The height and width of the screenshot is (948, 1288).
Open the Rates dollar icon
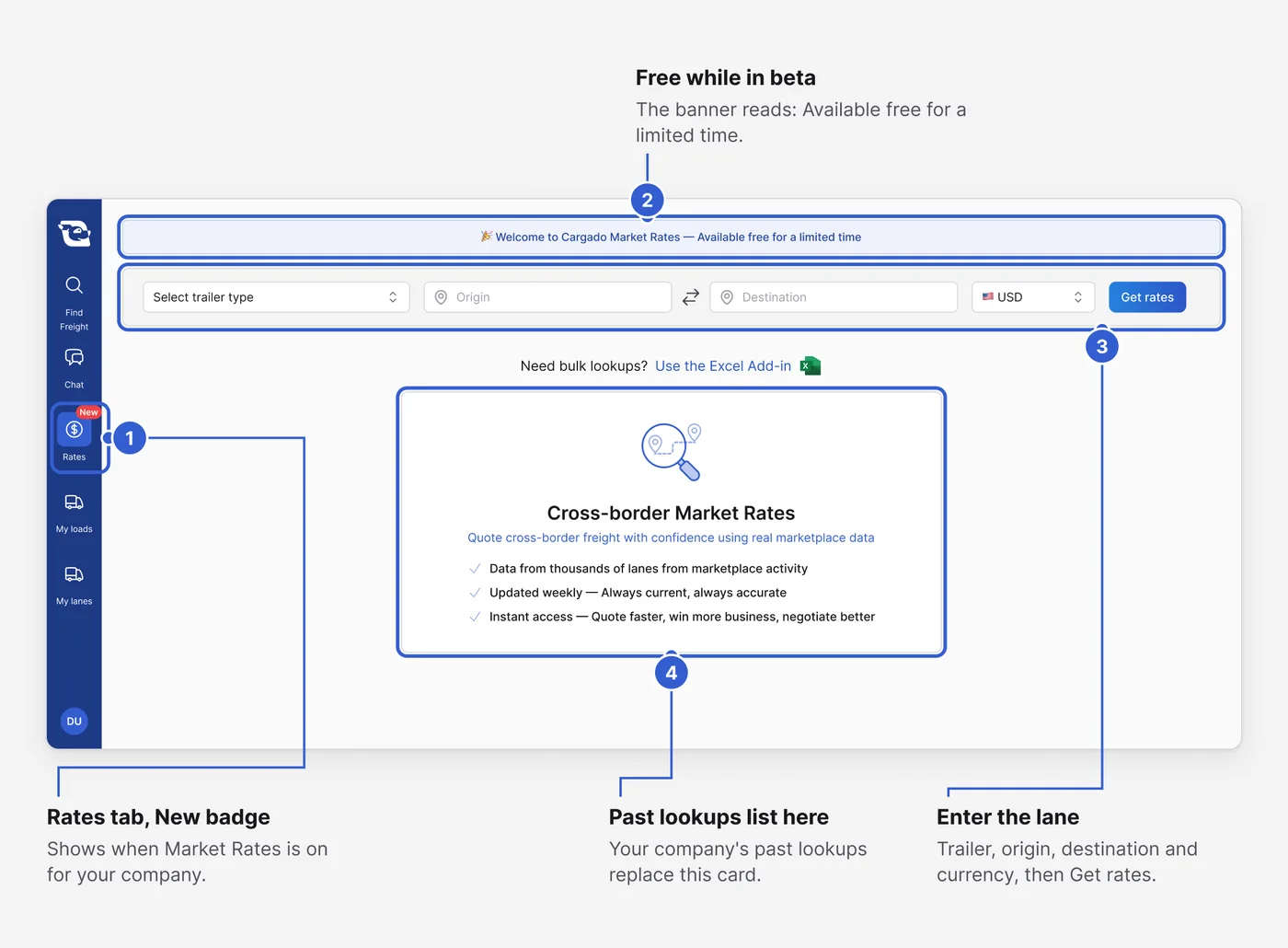(x=75, y=430)
